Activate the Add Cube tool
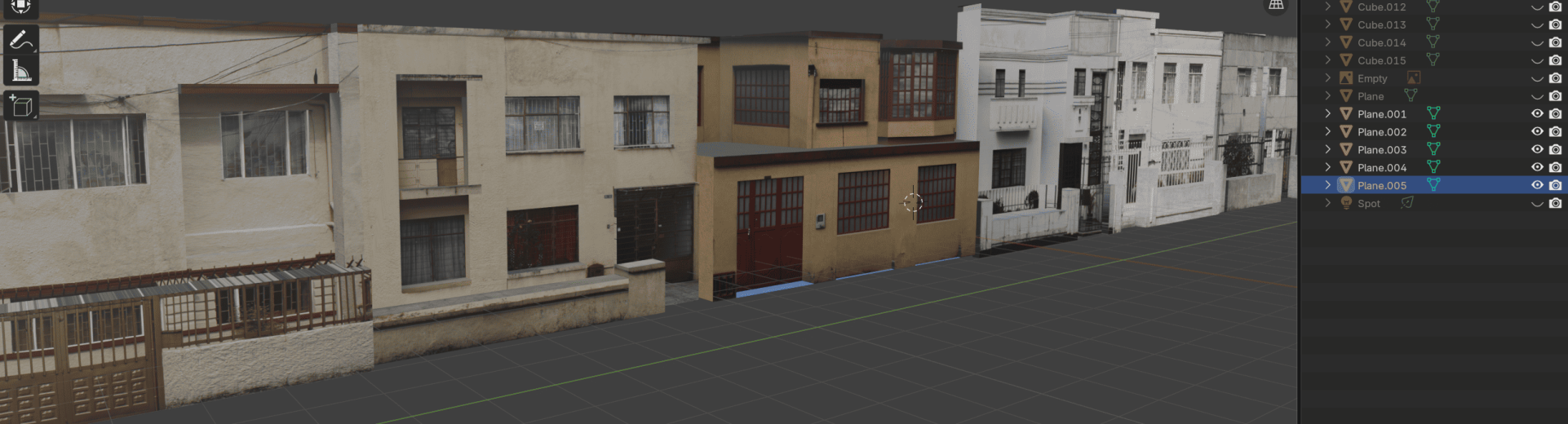1568x424 pixels. coord(20,106)
